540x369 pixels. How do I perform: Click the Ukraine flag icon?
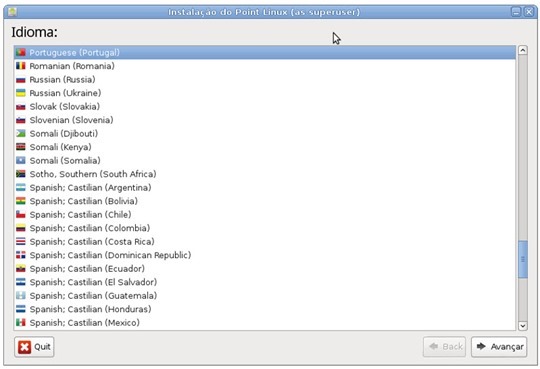coord(21,93)
